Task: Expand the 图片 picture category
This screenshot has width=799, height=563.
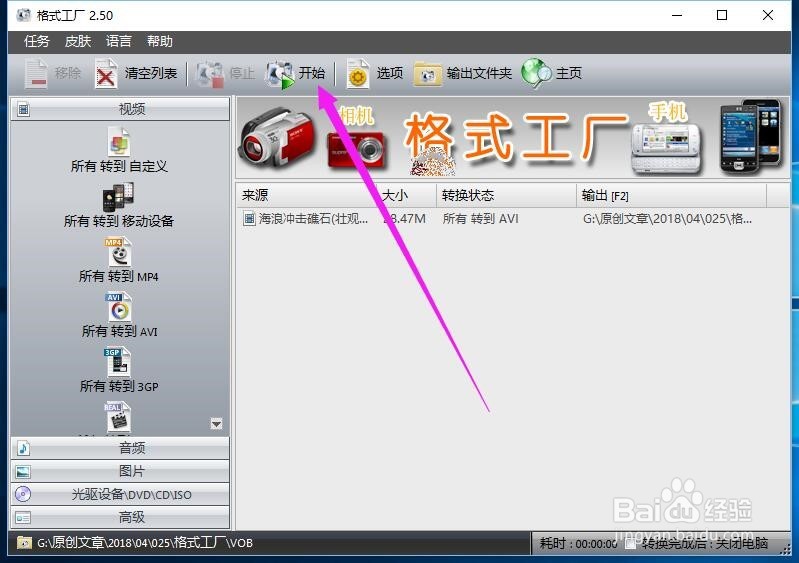Action: tap(120, 472)
